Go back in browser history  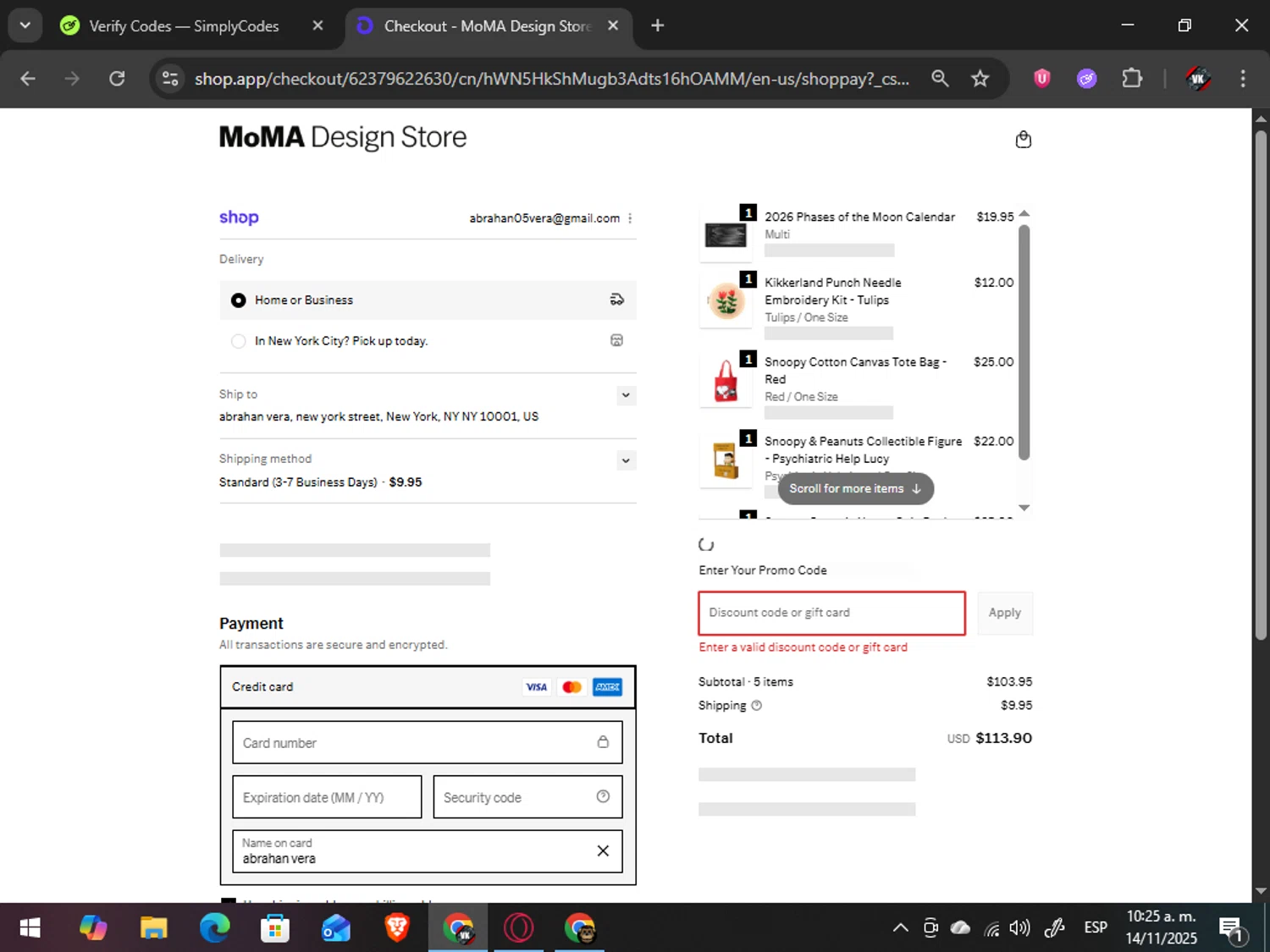[28, 79]
